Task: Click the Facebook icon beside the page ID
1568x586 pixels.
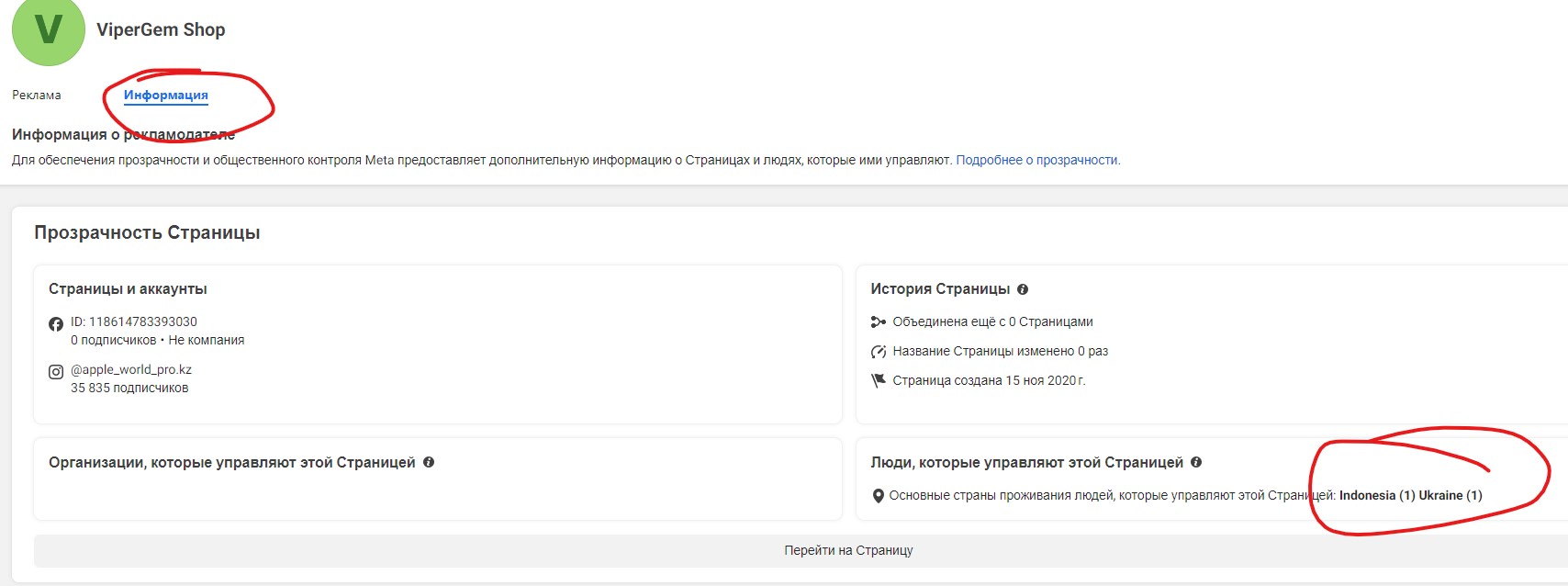Action: (56, 323)
